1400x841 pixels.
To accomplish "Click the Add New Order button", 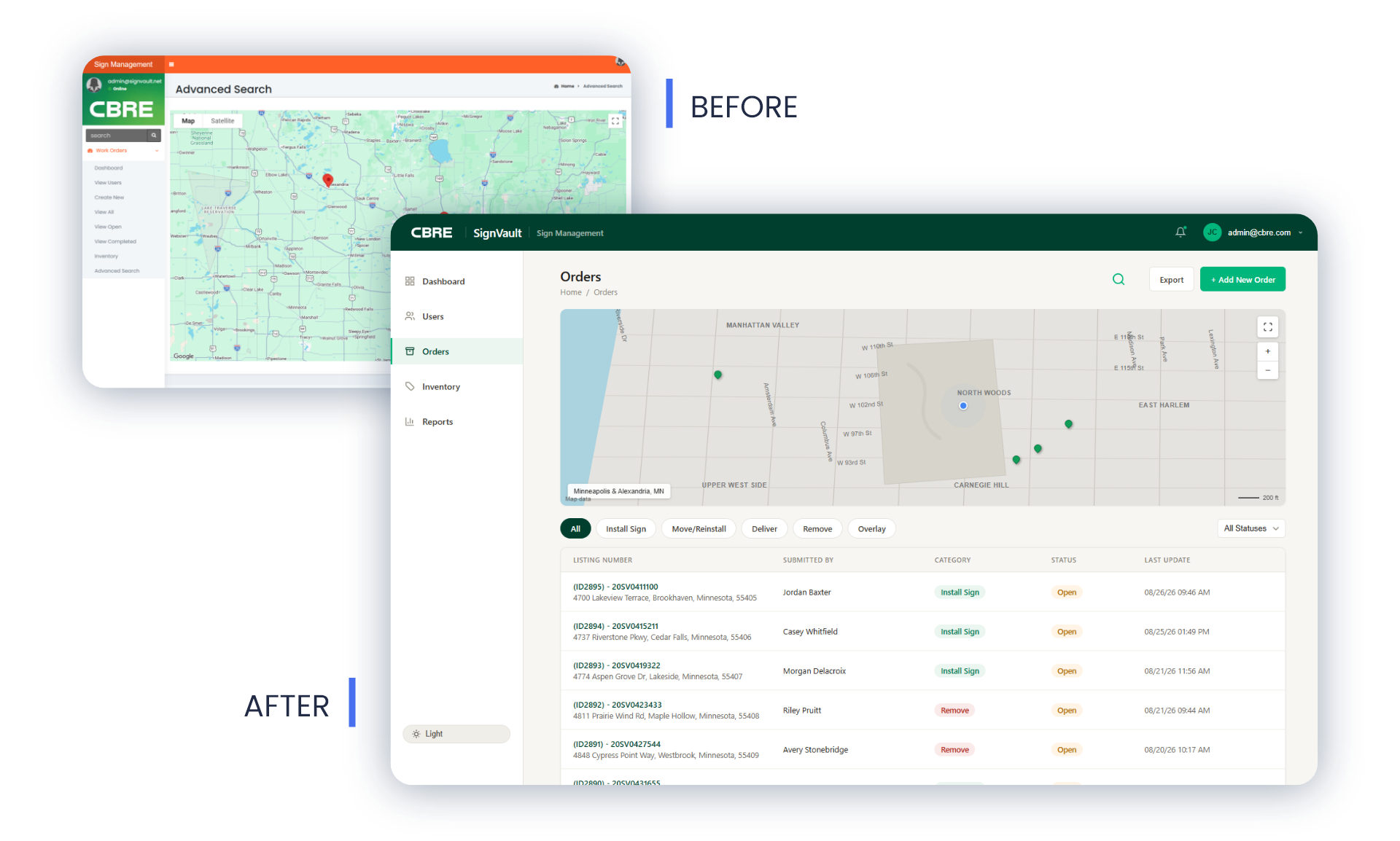I will point(1242,280).
